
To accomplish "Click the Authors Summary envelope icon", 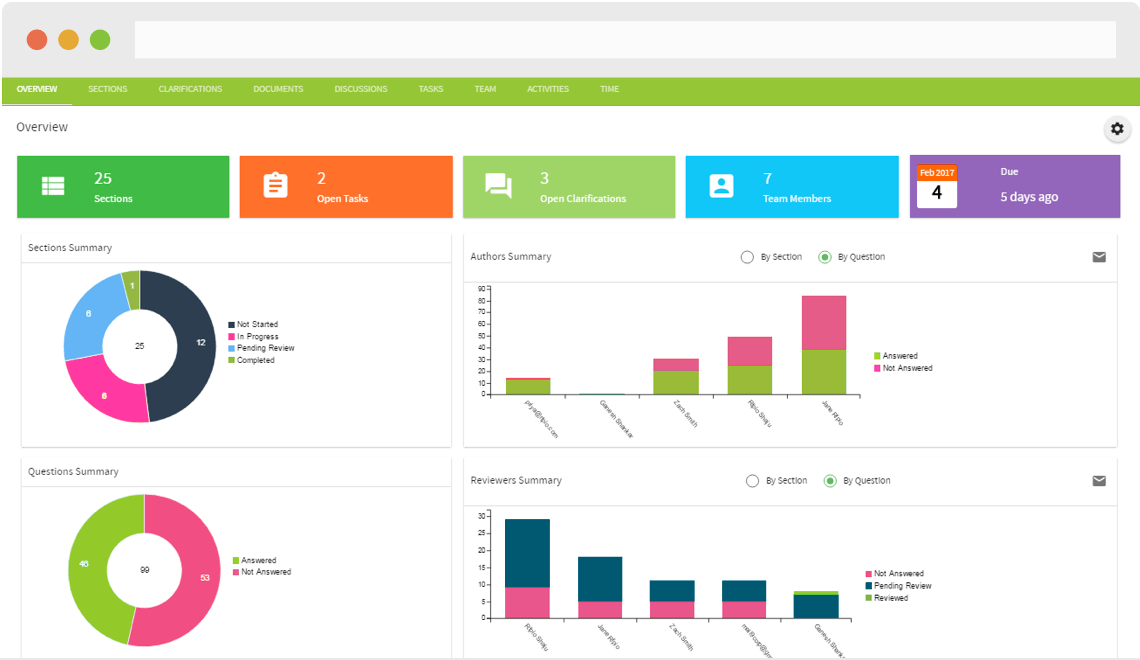I will [x=1099, y=257].
